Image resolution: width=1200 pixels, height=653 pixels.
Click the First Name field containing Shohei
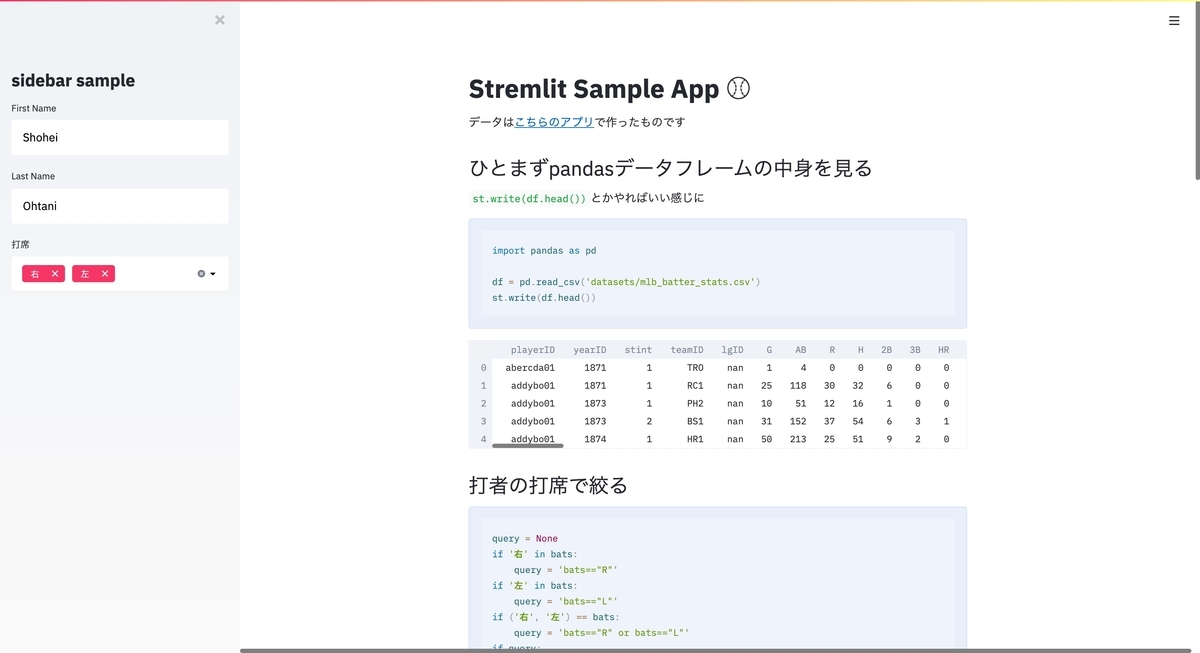(119, 137)
